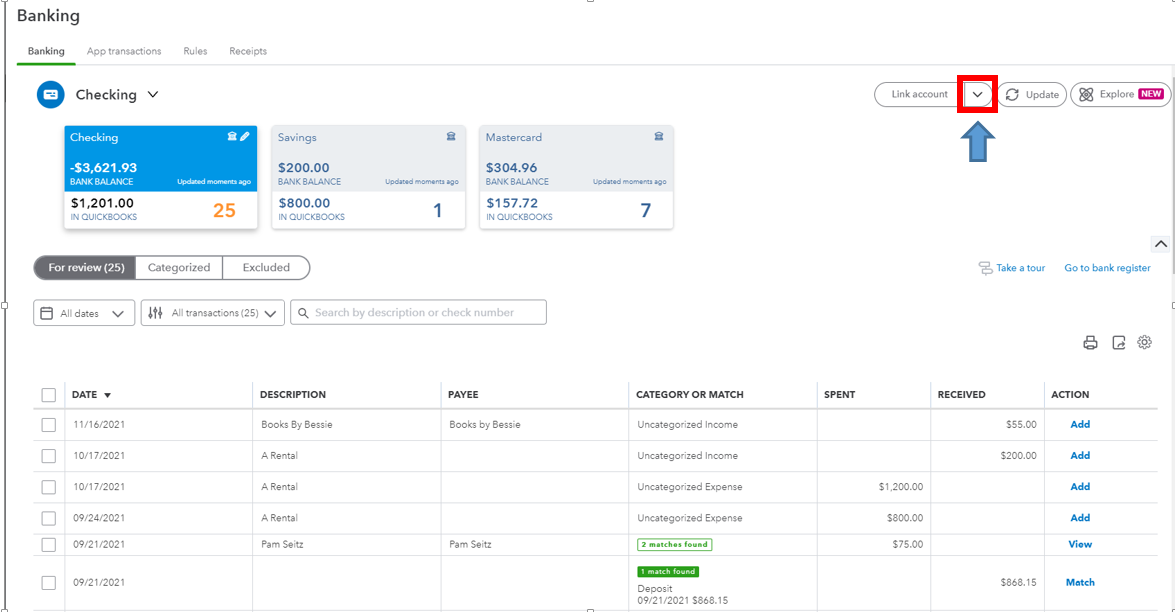Click the print icon above the transactions table

coord(1090,342)
